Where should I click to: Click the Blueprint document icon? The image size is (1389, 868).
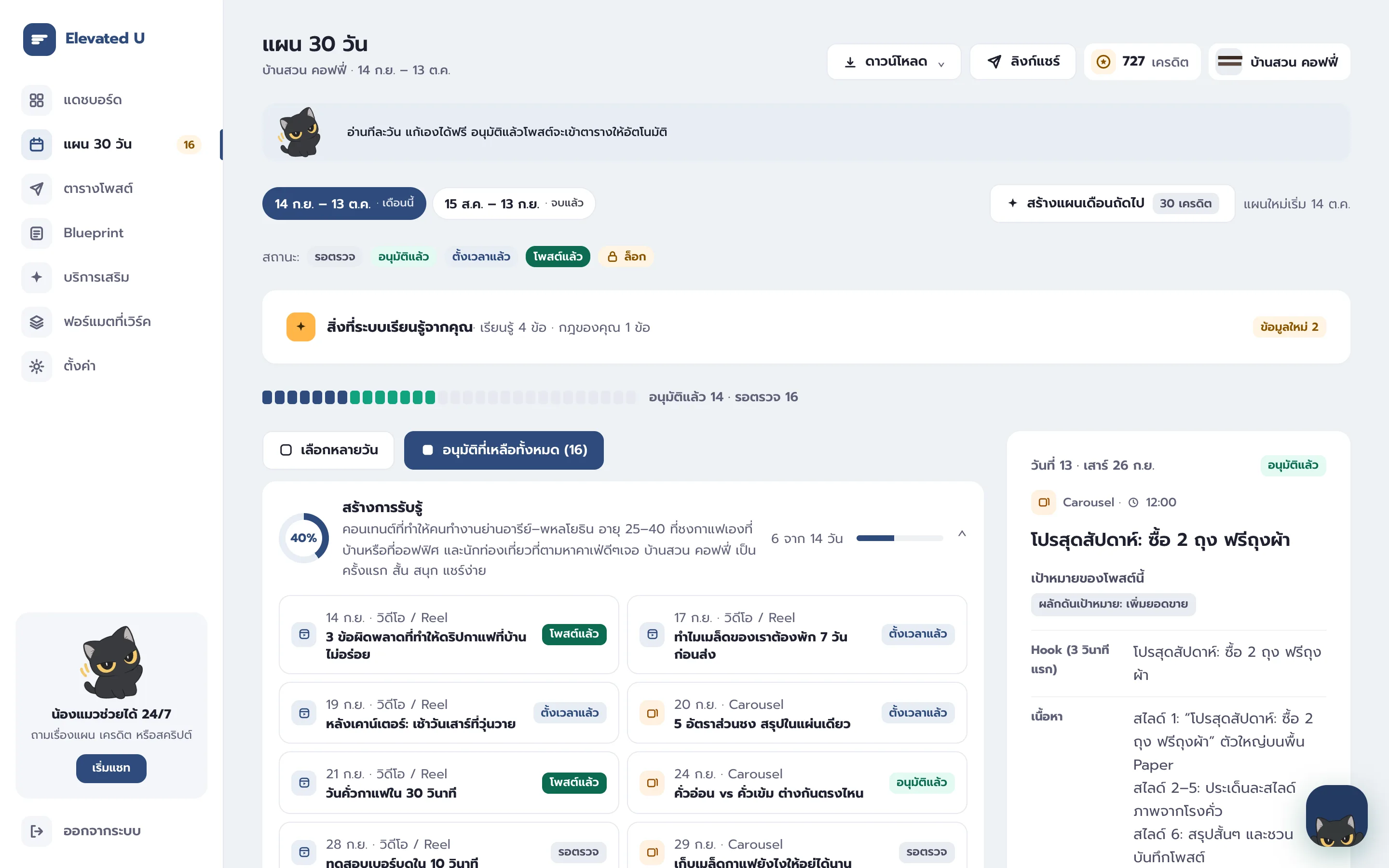[37, 233]
